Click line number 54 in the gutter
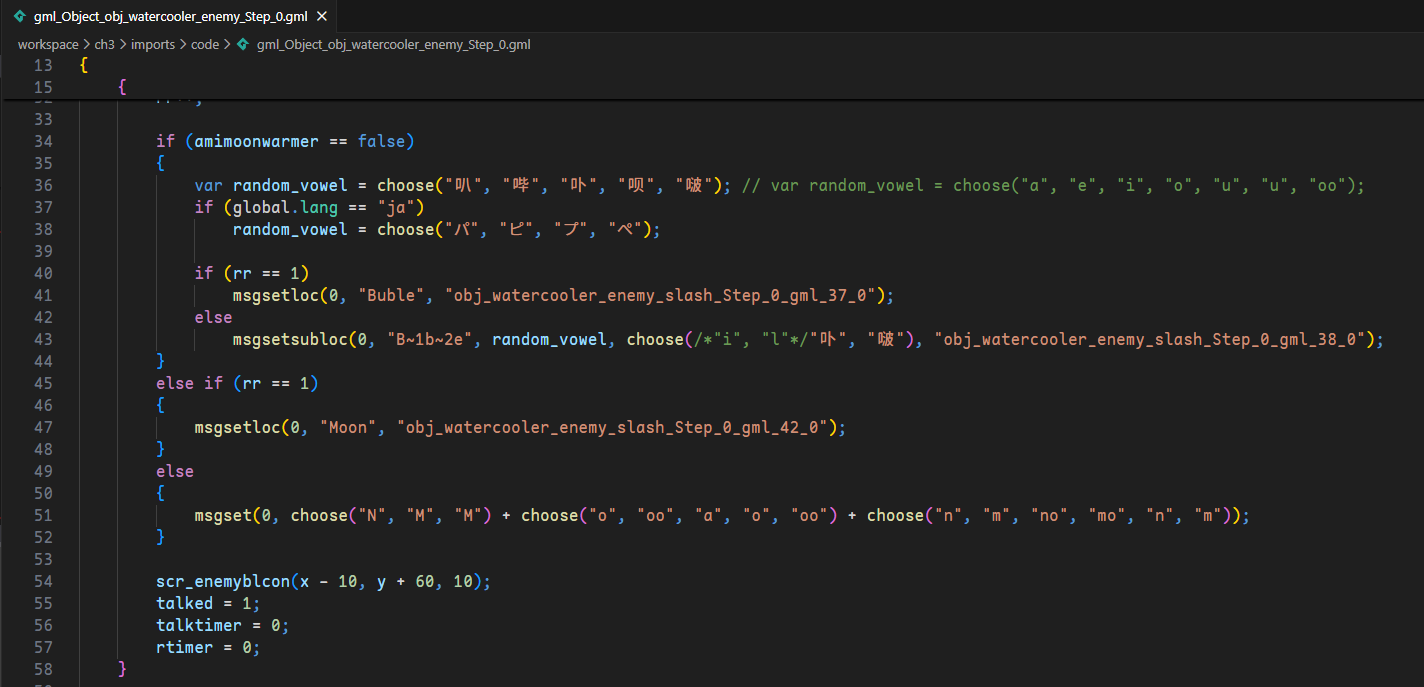Screen dimensions: 1424x687 coord(43,581)
